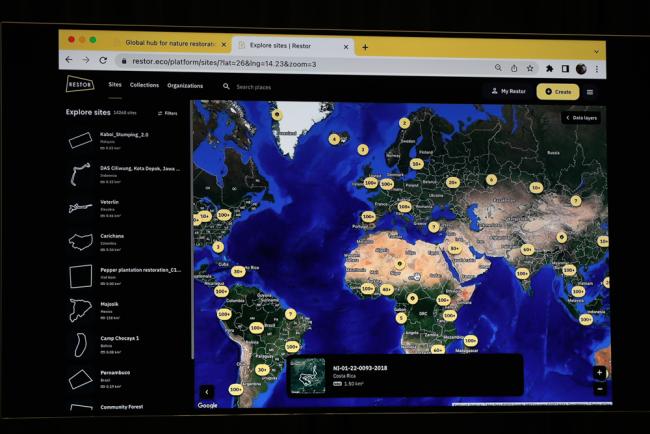Image resolution: width=650 pixels, height=434 pixels.
Task: Open the Chrome three-dot menu
Action: (x=597, y=69)
